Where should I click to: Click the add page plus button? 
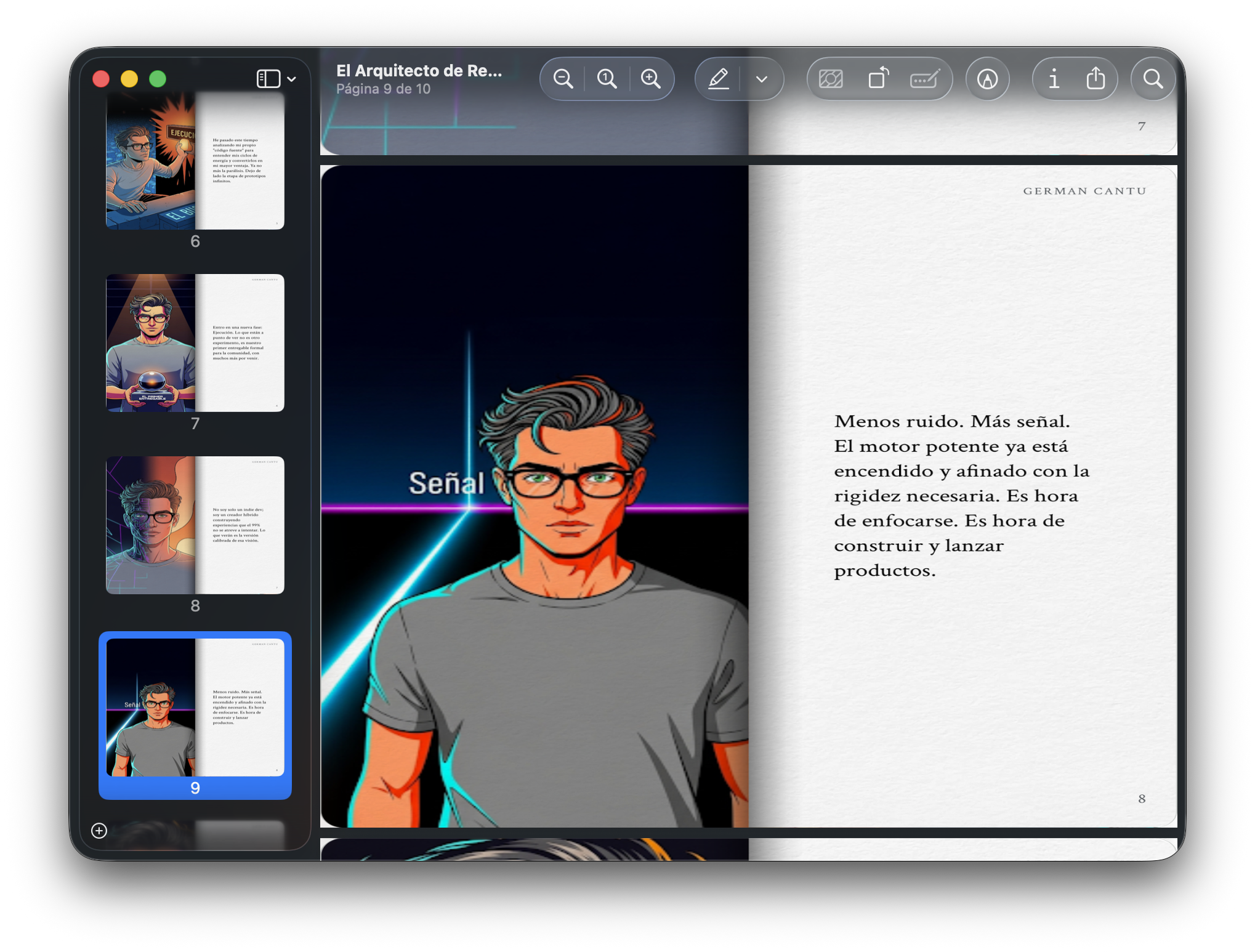point(99,831)
